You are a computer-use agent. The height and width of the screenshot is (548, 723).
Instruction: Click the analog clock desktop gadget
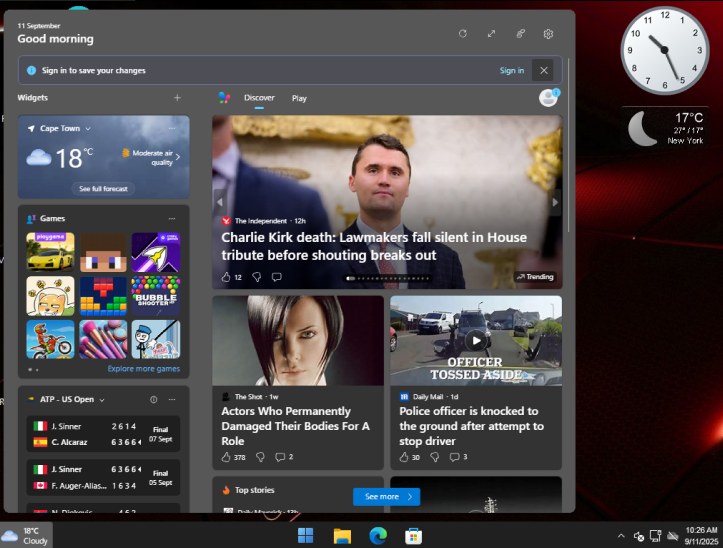(x=664, y=50)
